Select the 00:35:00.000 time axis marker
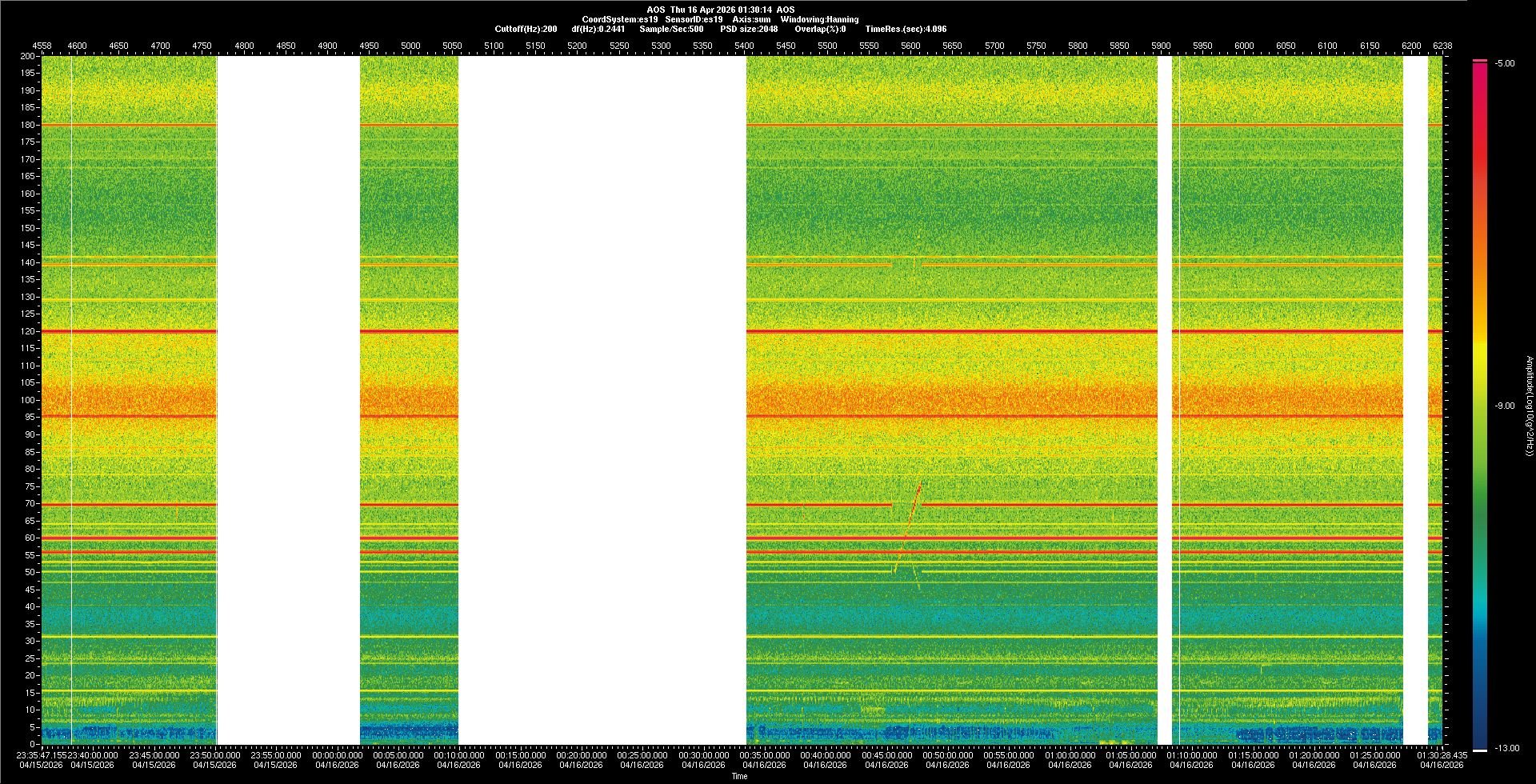Image resolution: width=1536 pixels, height=784 pixels. pyautogui.click(x=764, y=755)
